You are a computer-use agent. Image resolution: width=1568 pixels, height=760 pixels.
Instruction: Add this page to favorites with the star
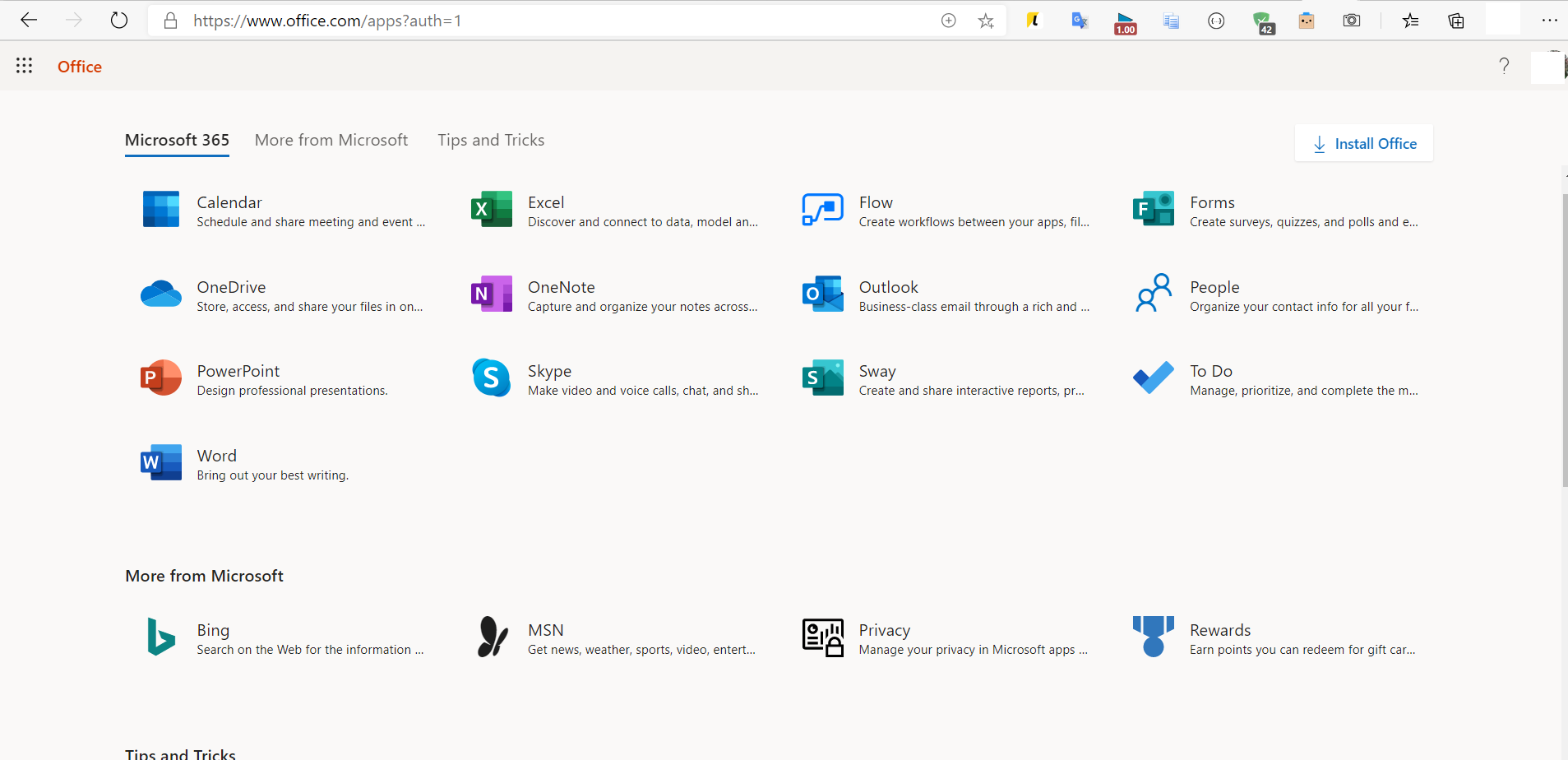986,21
